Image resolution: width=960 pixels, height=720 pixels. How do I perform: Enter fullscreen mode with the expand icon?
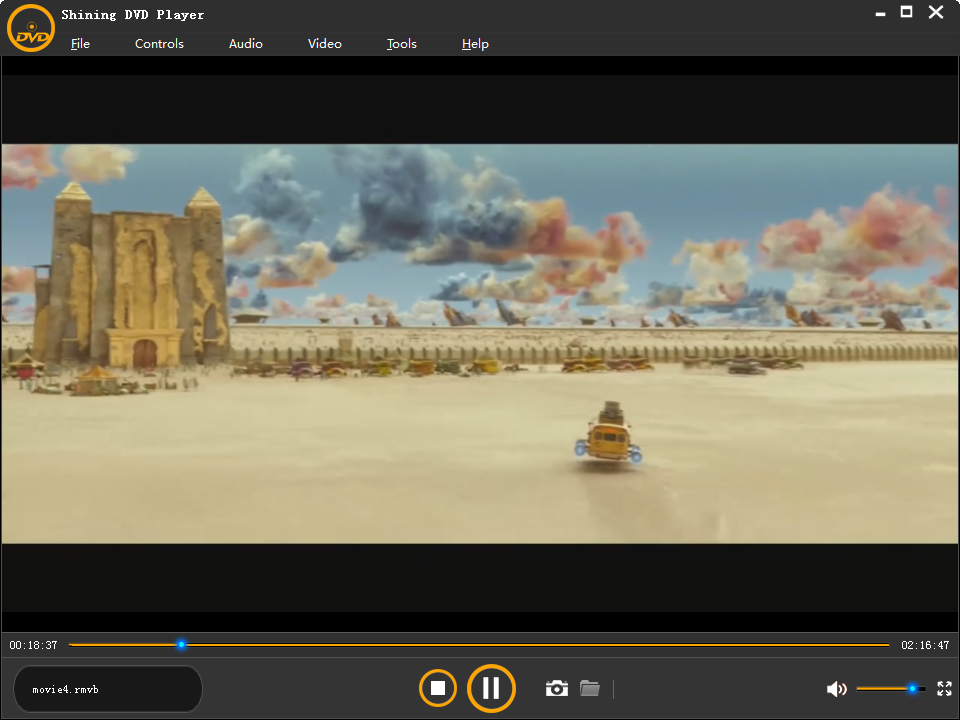944,689
